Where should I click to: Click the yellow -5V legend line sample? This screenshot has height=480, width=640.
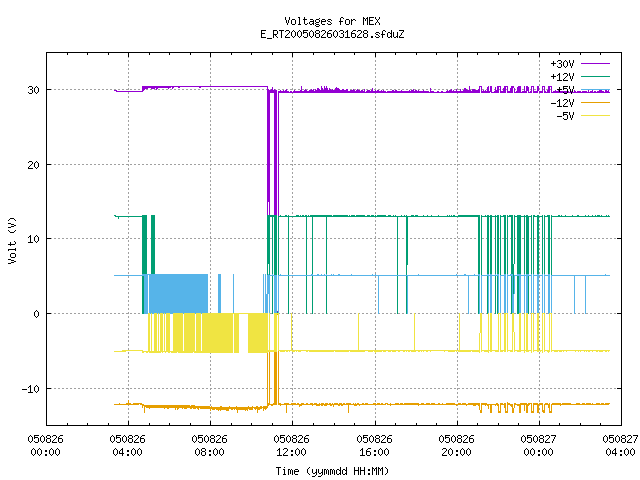click(595, 116)
